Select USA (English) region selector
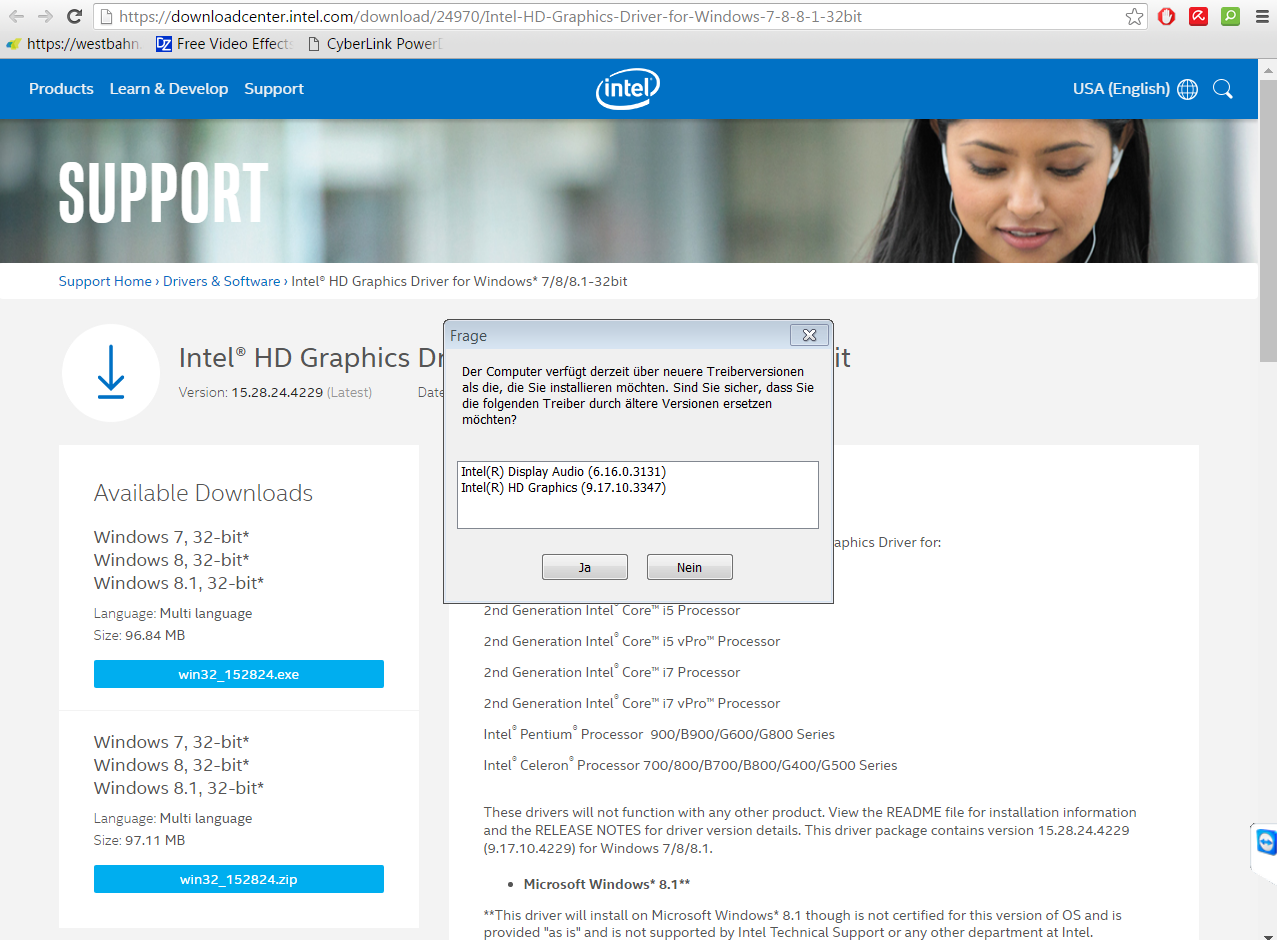The width and height of the screenshot is (1277, 940). 1121,89
